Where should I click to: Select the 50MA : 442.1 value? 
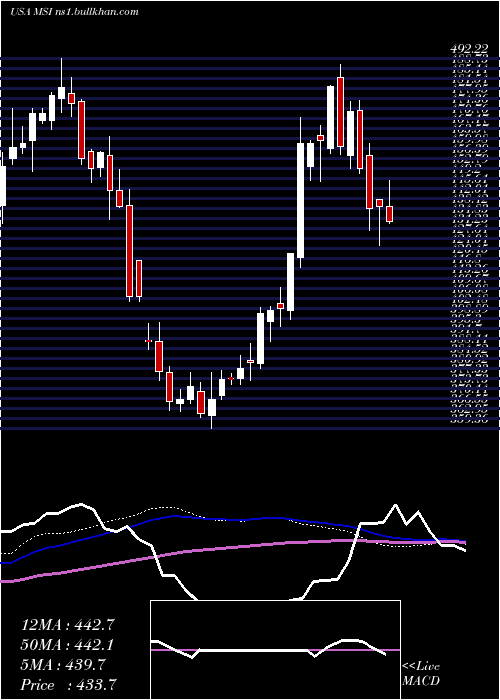67,646
